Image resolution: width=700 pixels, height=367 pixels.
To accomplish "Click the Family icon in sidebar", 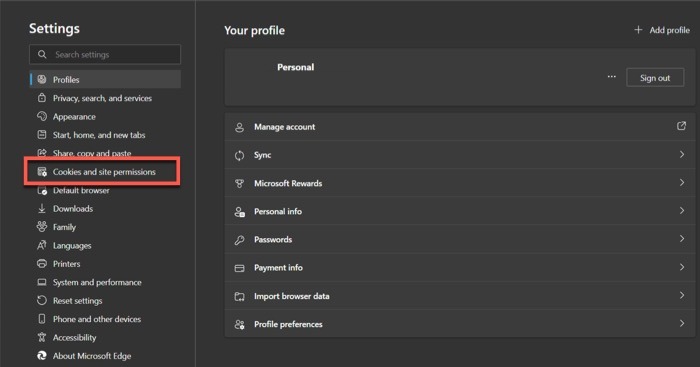I will (x=42, y=226).
